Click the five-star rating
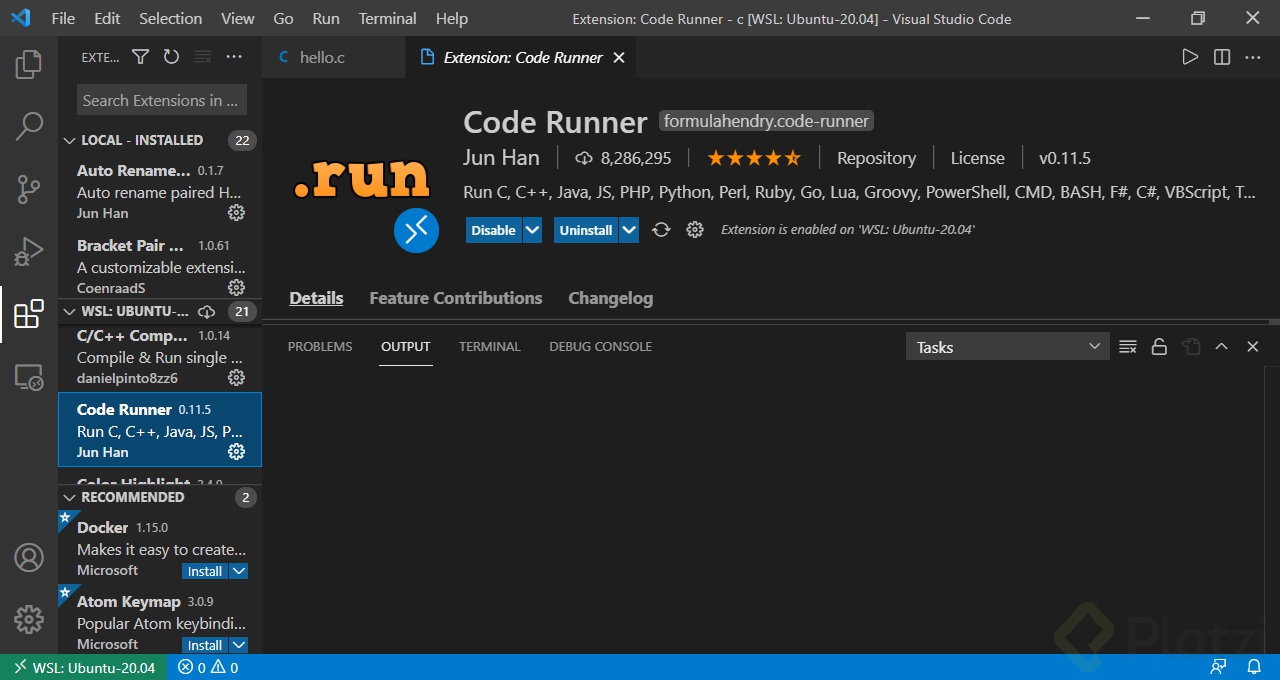The height and width of the screenshot is (680, 1280). (x=754, y=158)
